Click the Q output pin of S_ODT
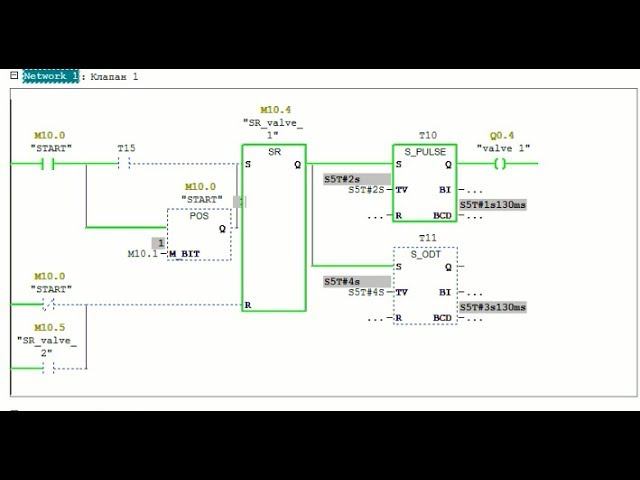Screen dimensions: 640x480 [x=448, y=267]
